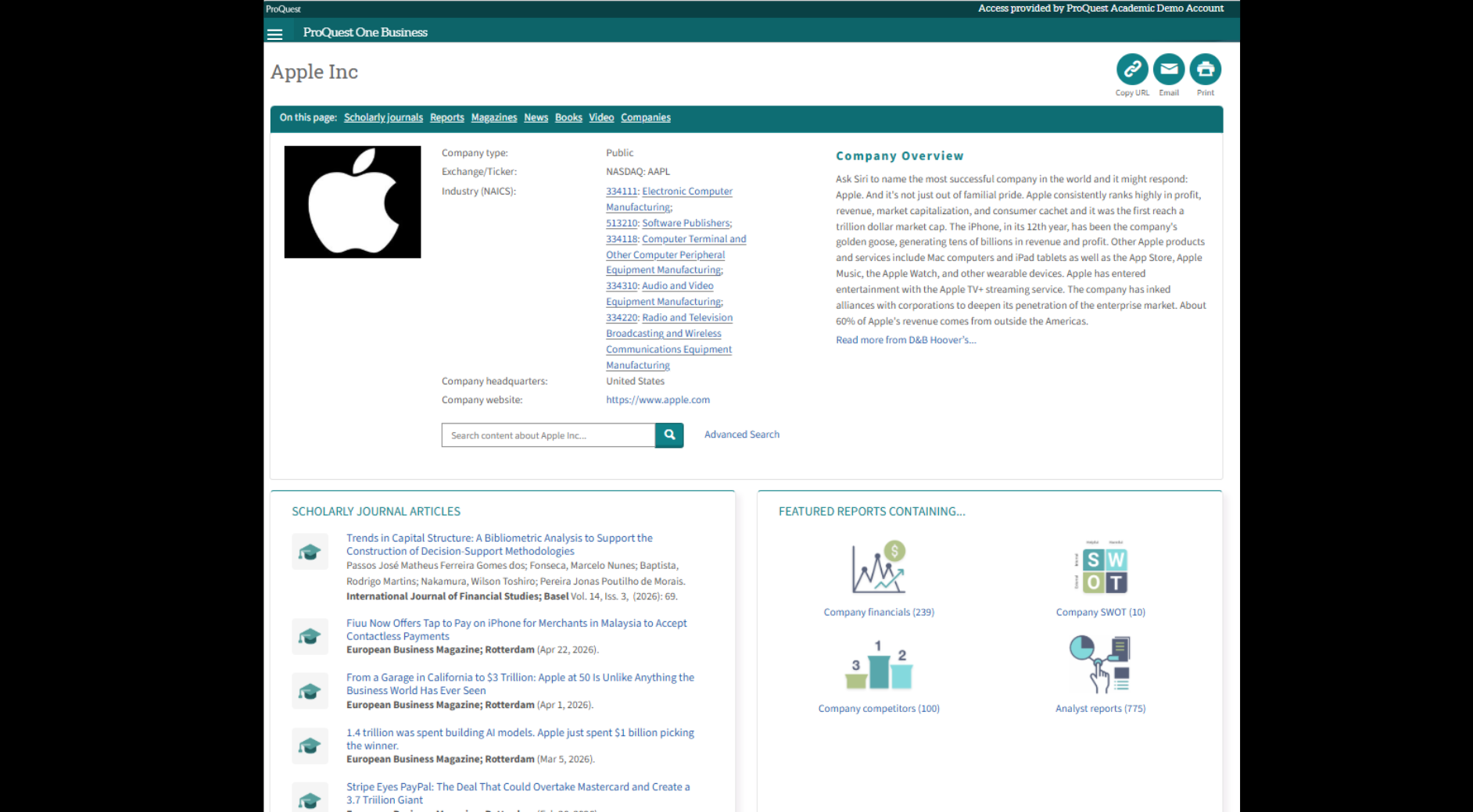This screenshot has height=812, width=1473.
Task: Click the Company Overview heading
Action: [x=899, y=156]
